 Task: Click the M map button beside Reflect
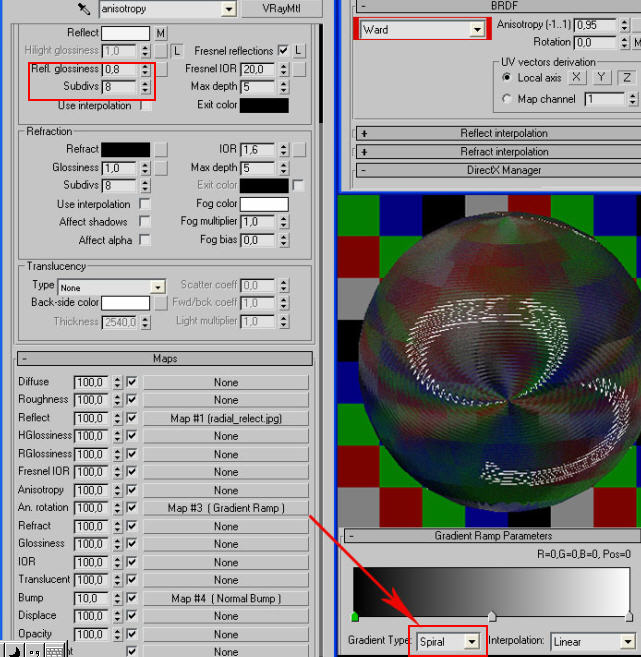[x=161, y=33]
